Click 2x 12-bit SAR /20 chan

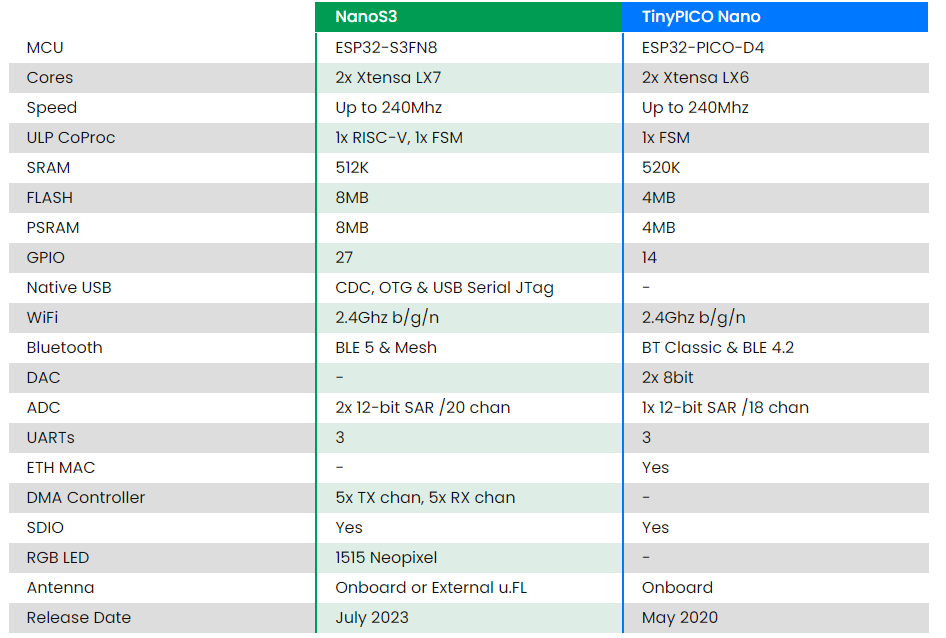(x=422, y=408)
